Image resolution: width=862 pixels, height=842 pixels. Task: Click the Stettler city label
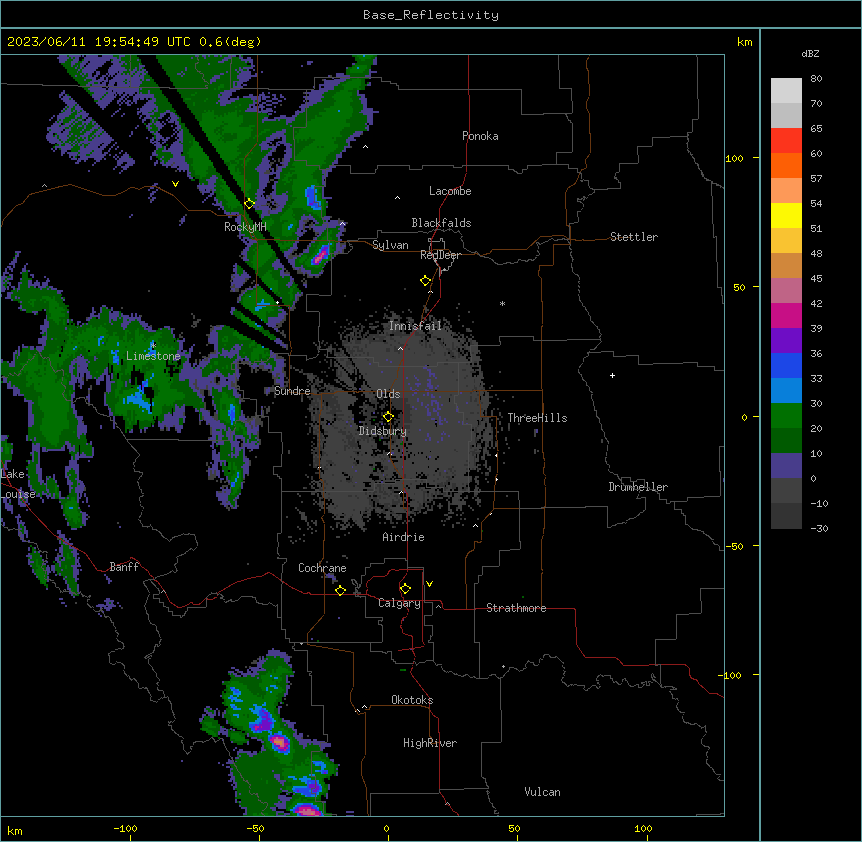[x=633, y=237]
